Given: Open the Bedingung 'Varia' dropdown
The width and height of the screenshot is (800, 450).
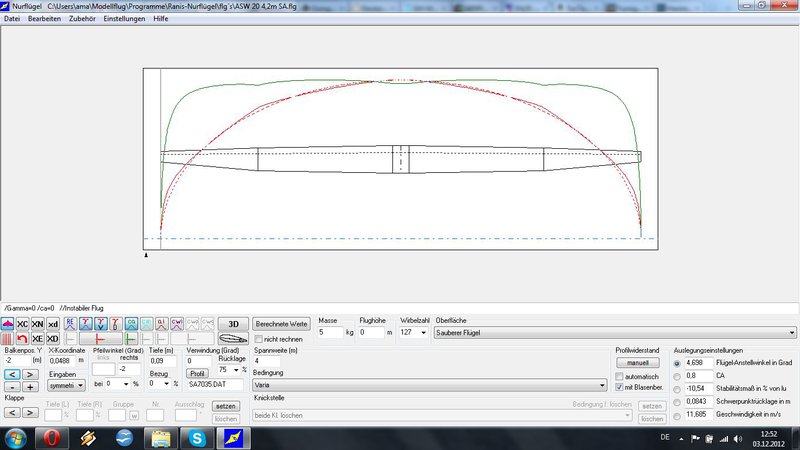Looking at the screenshot, I should point(601,384).
